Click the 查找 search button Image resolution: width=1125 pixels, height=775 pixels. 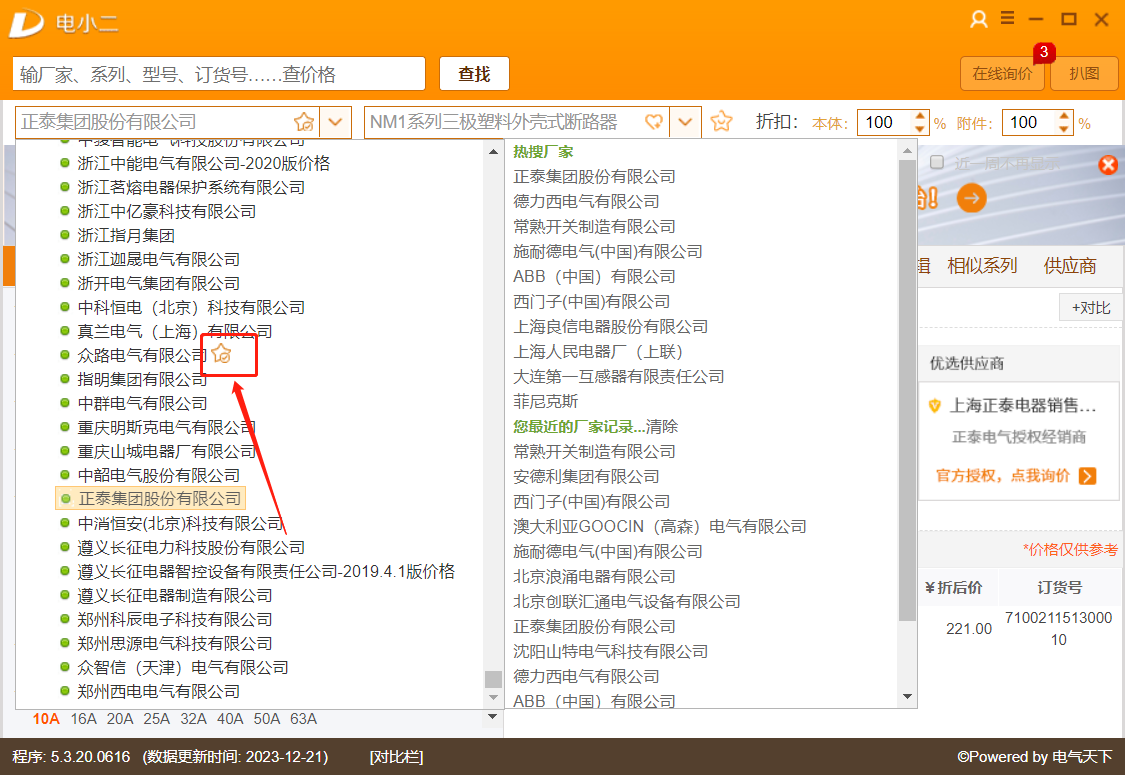pos(474,74)
